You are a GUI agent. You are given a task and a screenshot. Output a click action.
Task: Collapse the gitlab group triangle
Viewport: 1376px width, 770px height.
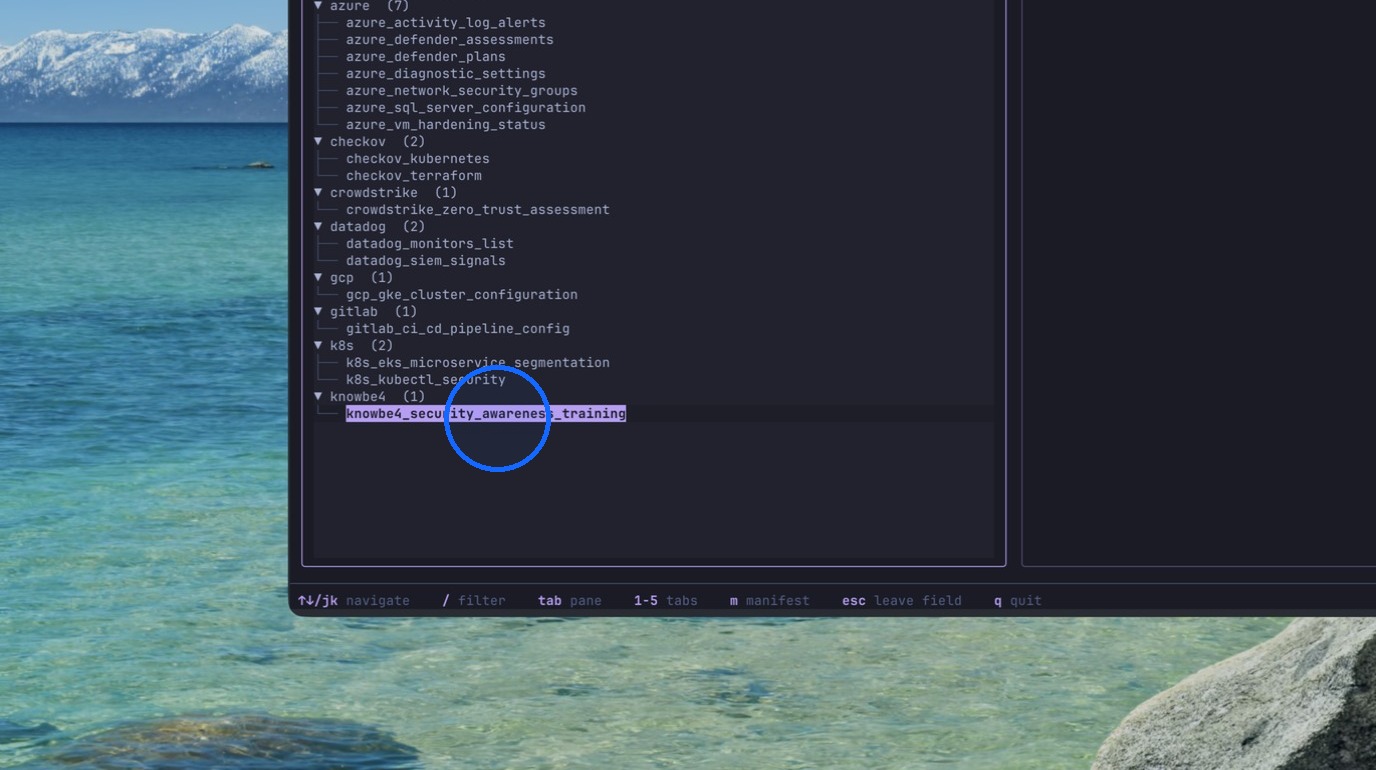click(x=318, y=311)
